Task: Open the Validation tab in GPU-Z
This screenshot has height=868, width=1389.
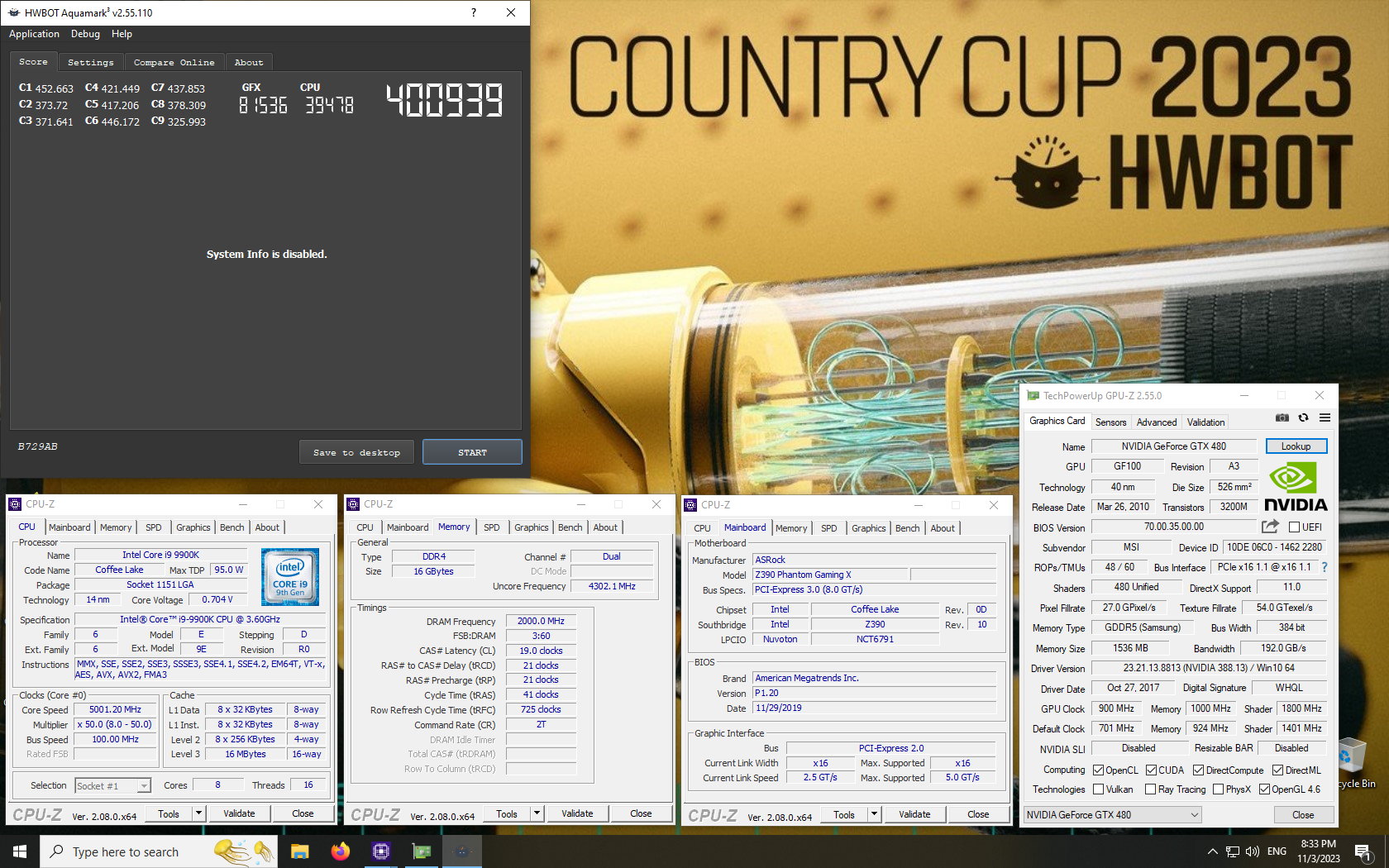Action: coord(1205,422)
